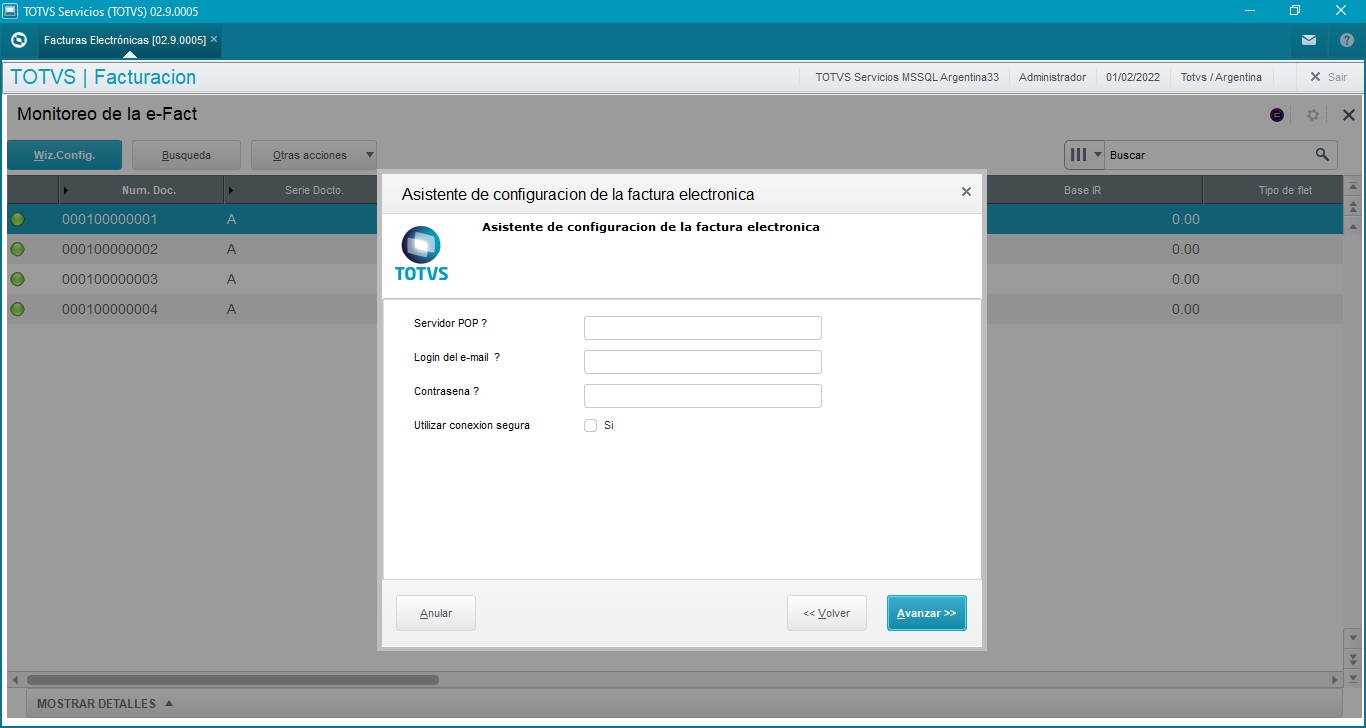Close the Asistente de configuracion dialog

coord(966,192)
